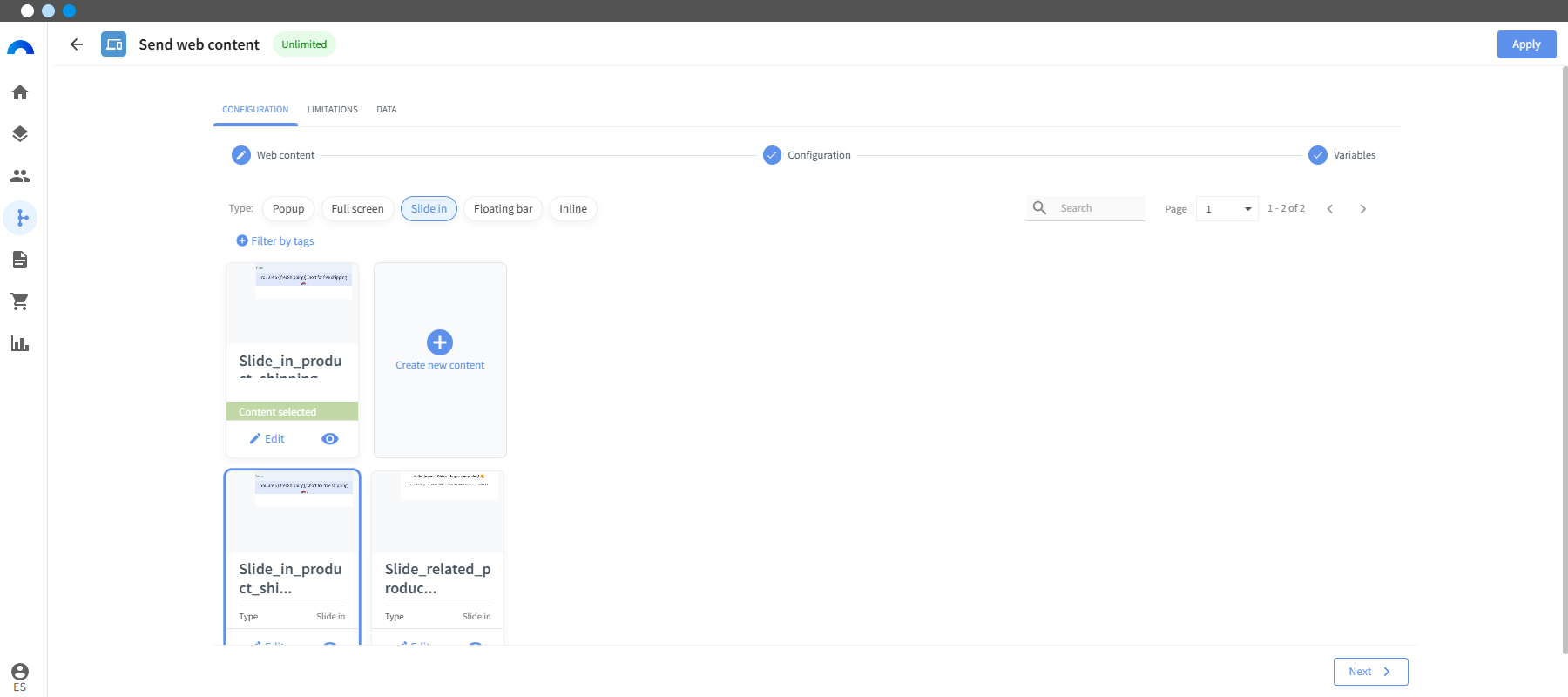The image size is (1568, 697).
Task: Click the app logo at top left
Action: [20, 48]
